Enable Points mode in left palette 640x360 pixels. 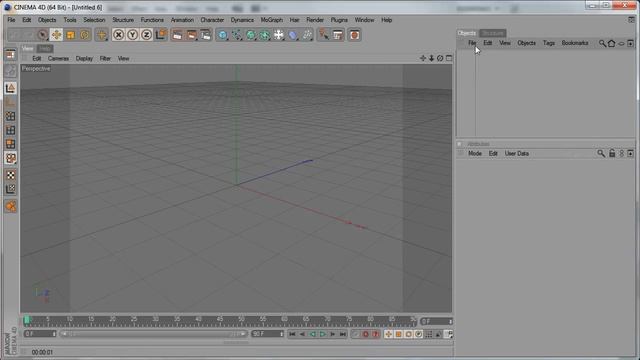[11, 116]
